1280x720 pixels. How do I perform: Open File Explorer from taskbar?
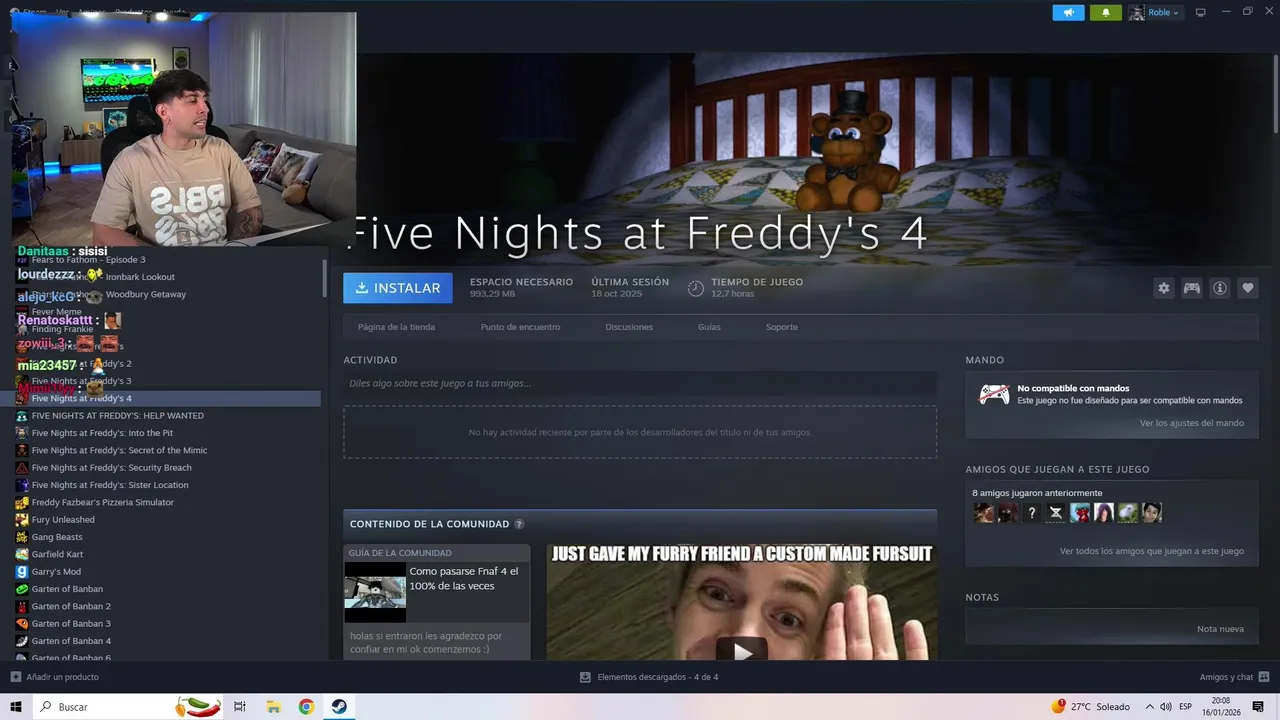tap(273, 707)
